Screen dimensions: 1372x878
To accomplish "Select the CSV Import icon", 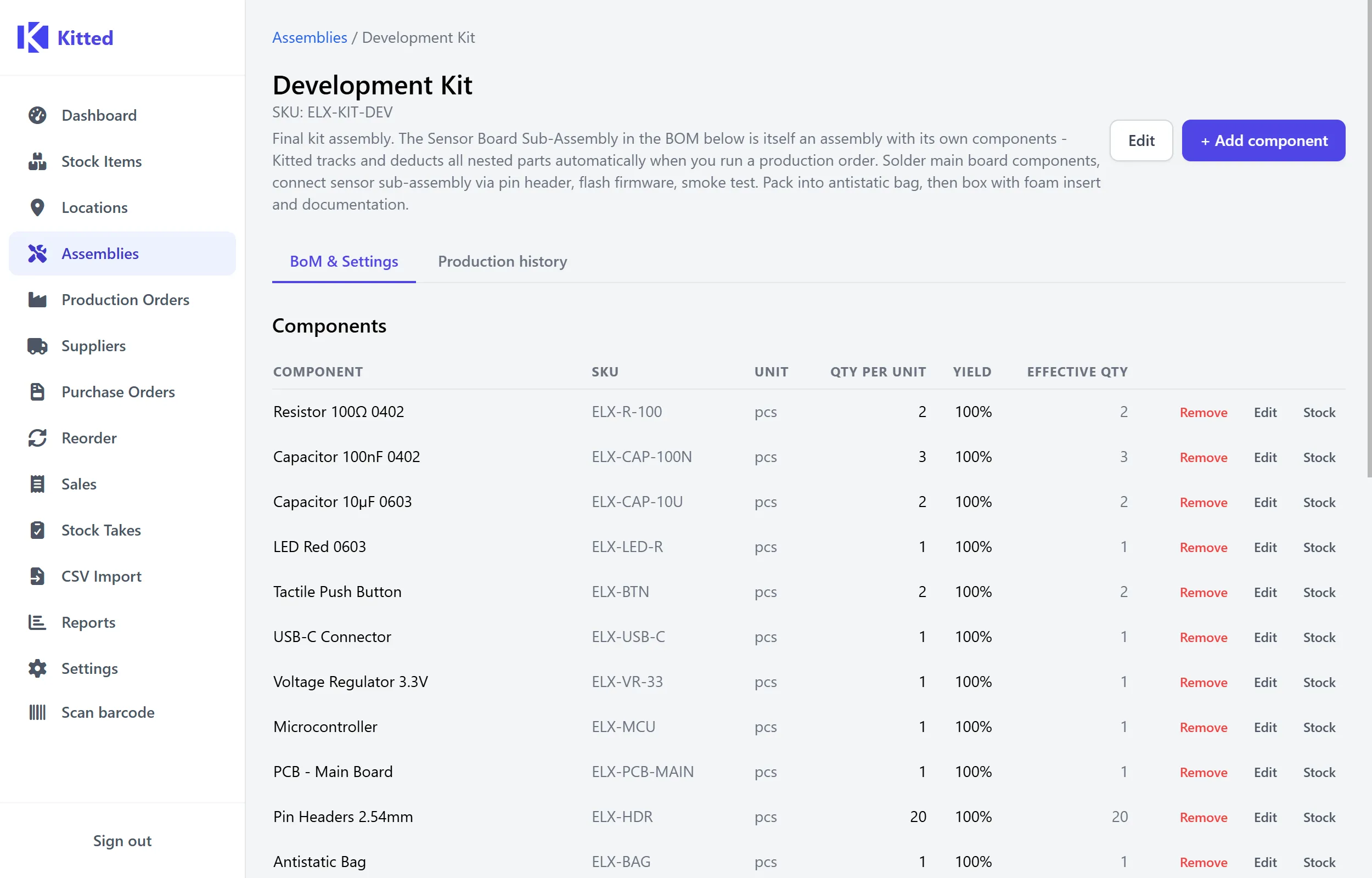I will [38, 576].
